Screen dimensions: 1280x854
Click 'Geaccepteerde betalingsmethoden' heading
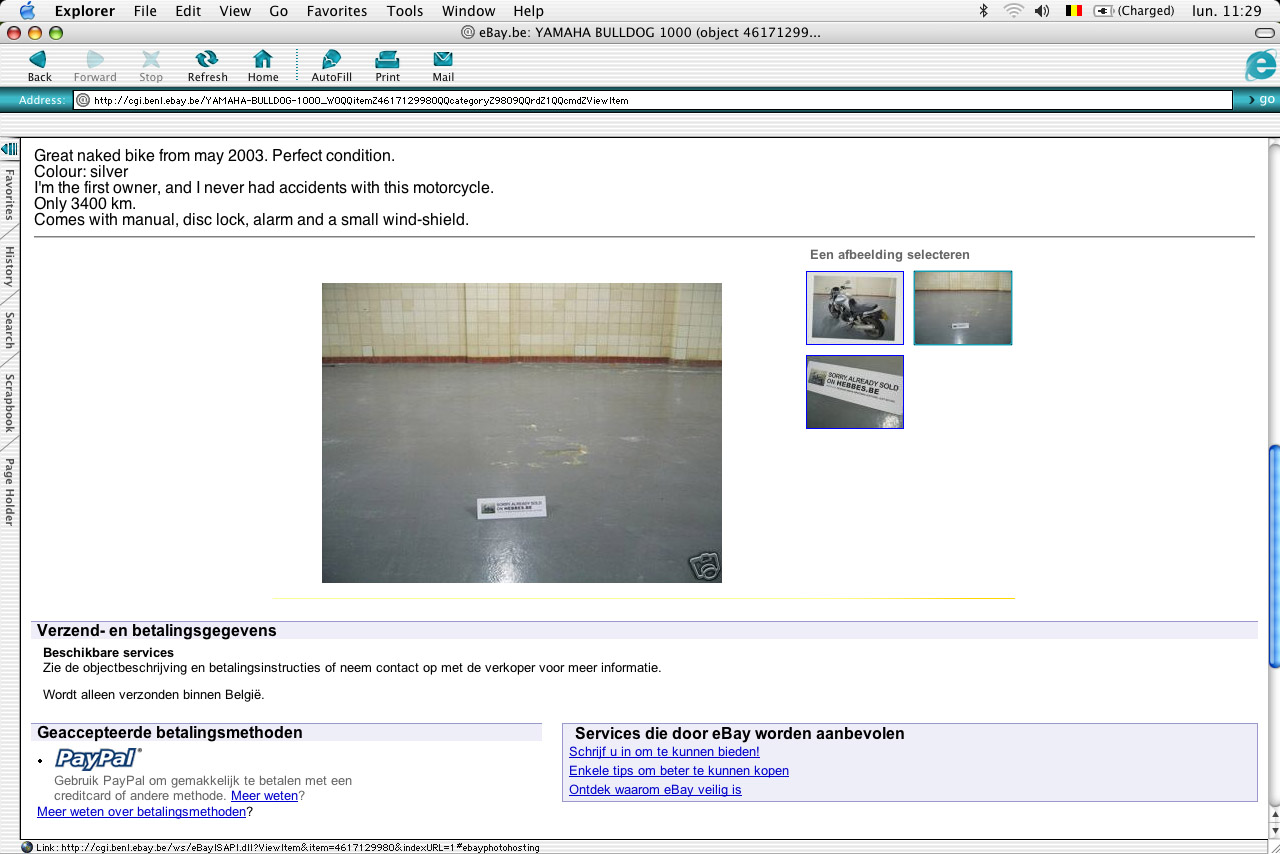tap(170, 733)
